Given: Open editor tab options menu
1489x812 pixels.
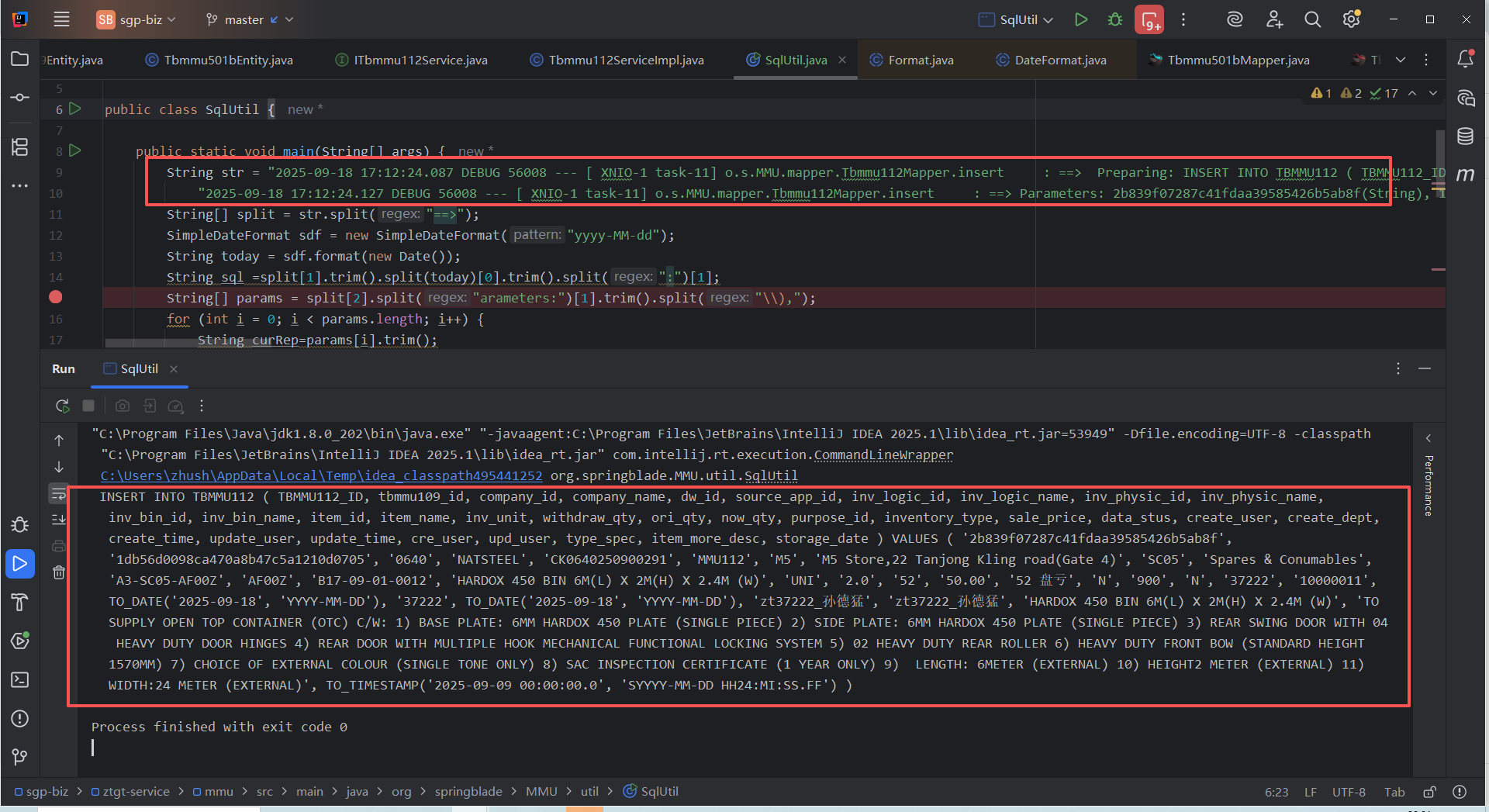Looking at the screenshot, I should pyautogui.click(x=1426, y=60).
